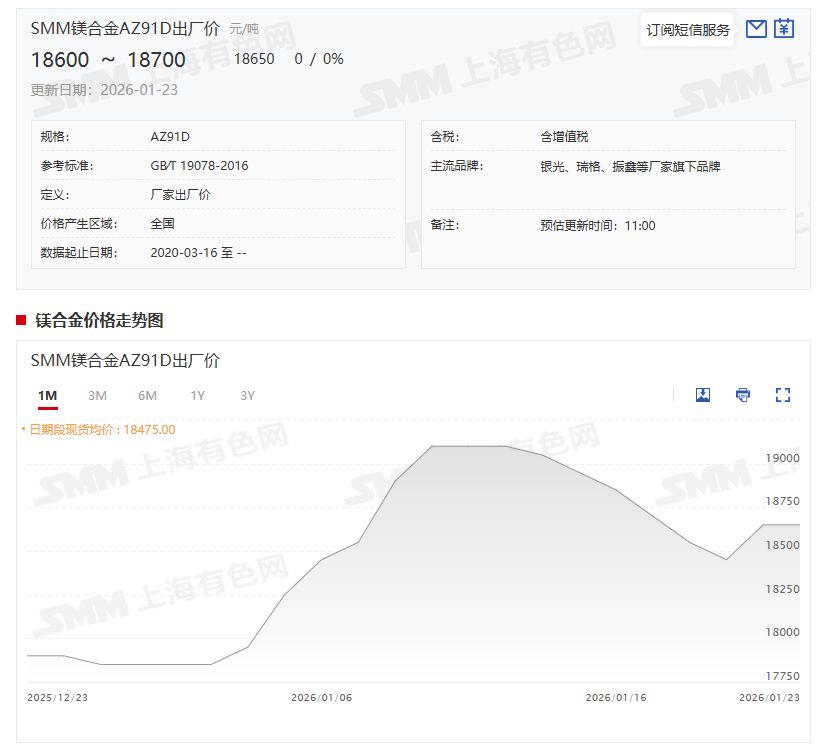The width and height of the screenshot is (817, 748).
Task: Click the AZ91D specification value
Action: click(x=170, y=137)
